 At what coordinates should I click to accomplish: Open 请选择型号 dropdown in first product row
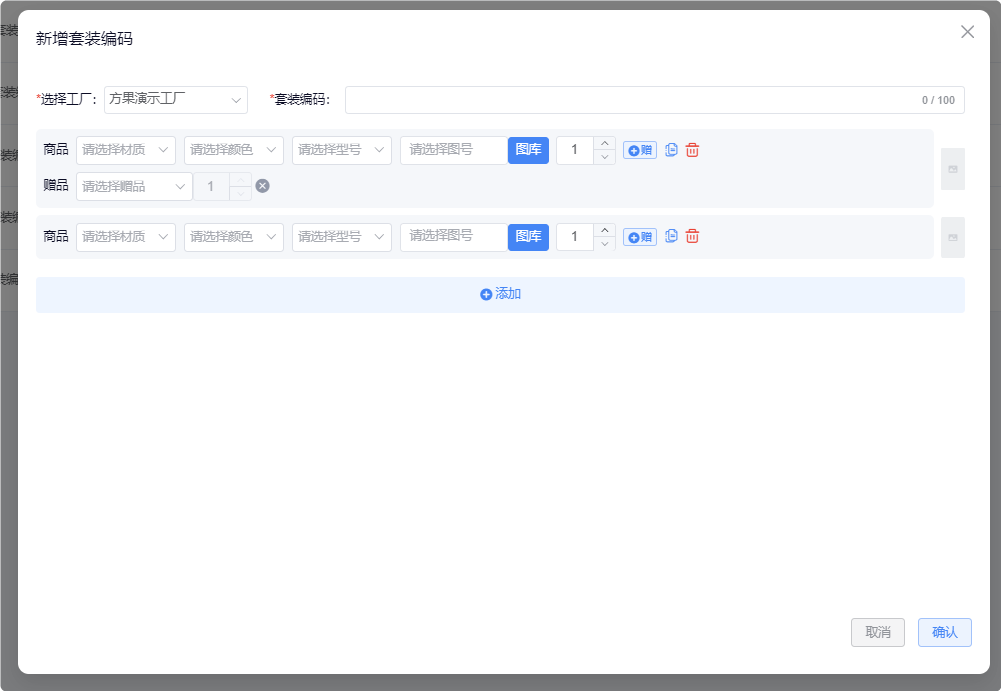coord(342,150)
